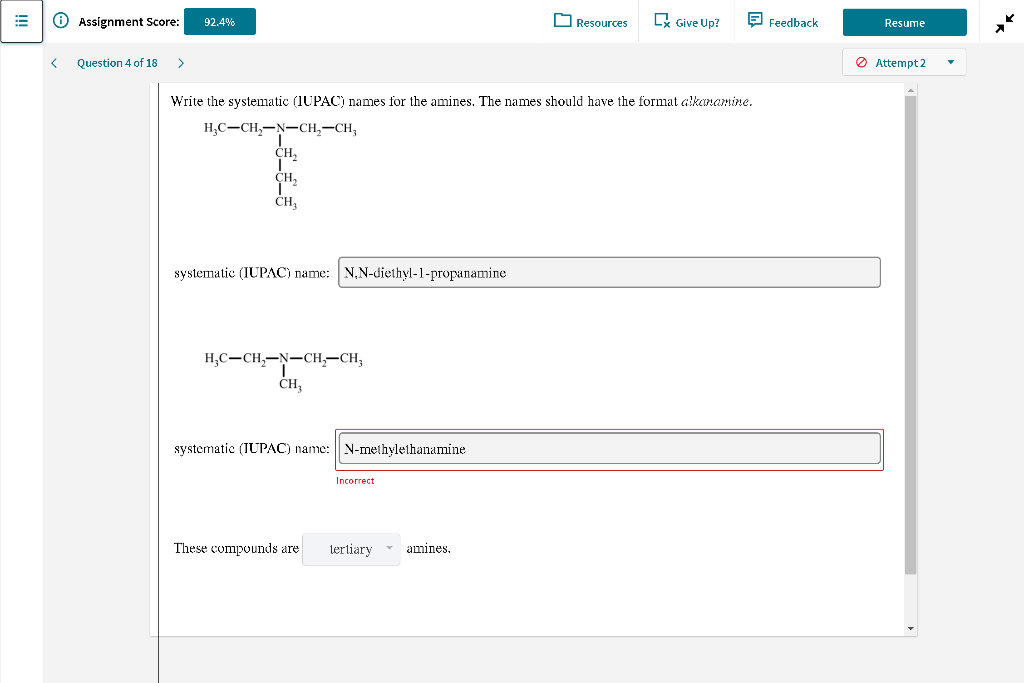
Task: Open the hamburger assignment menu
Action: pos(21,21)
